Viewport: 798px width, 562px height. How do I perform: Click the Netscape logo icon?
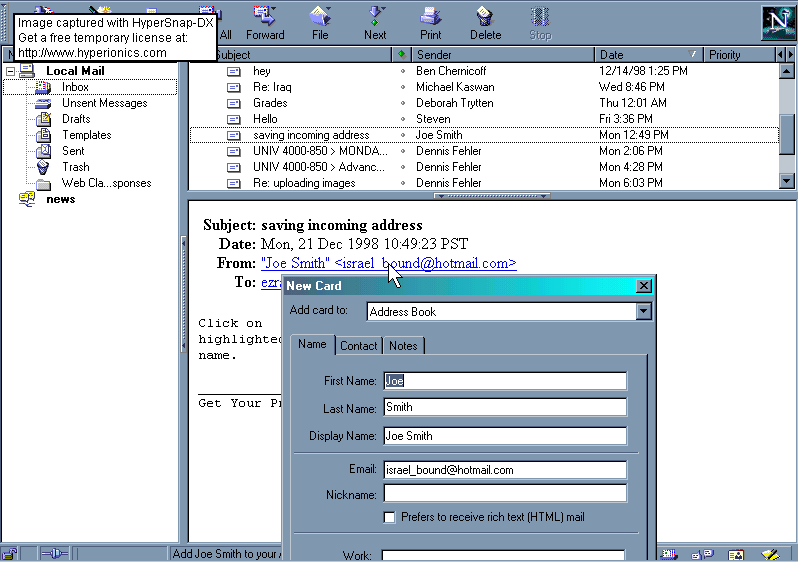click(x=776, y=22)
